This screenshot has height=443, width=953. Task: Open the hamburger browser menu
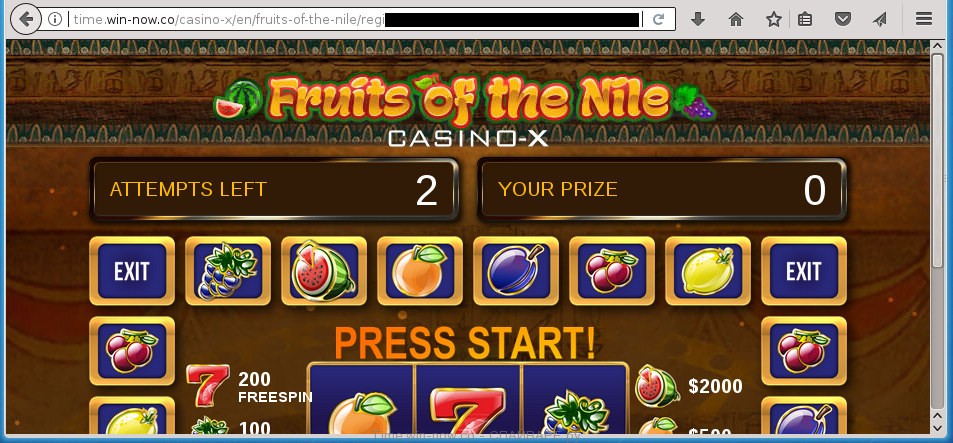point(924,19)
